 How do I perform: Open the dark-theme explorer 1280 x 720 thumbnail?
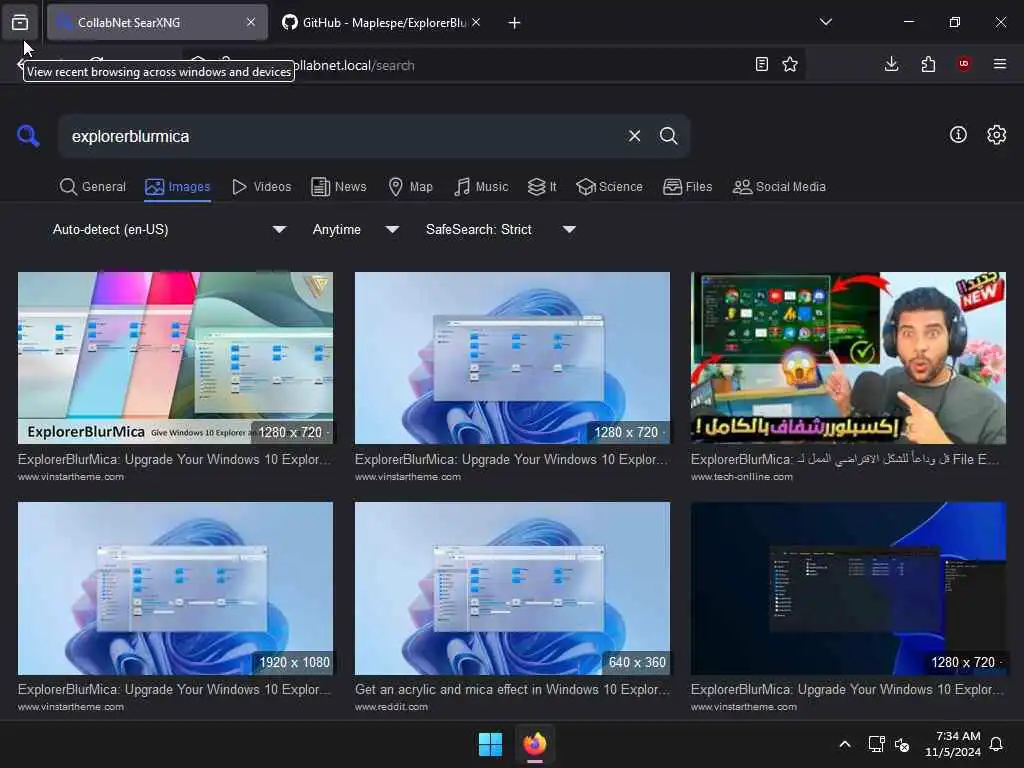[x=848, y=588]
